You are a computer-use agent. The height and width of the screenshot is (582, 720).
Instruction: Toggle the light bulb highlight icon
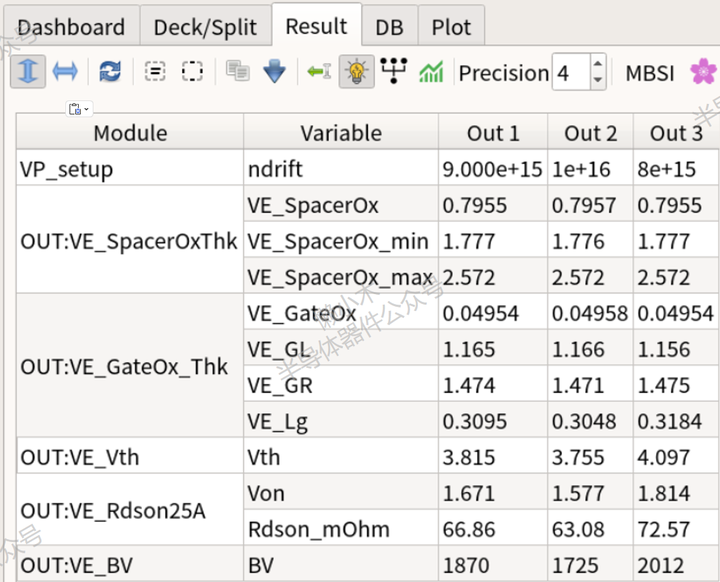click(x=357, y=72)
